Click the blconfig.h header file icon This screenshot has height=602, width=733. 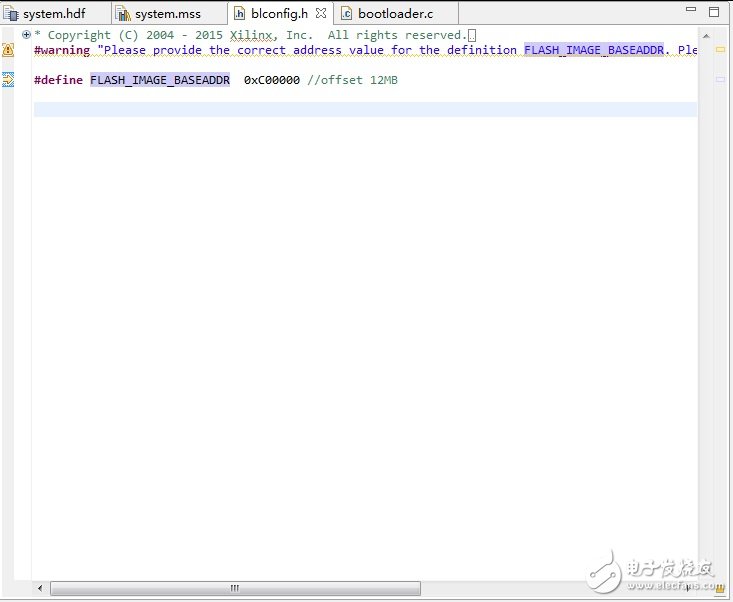(240, 14)
